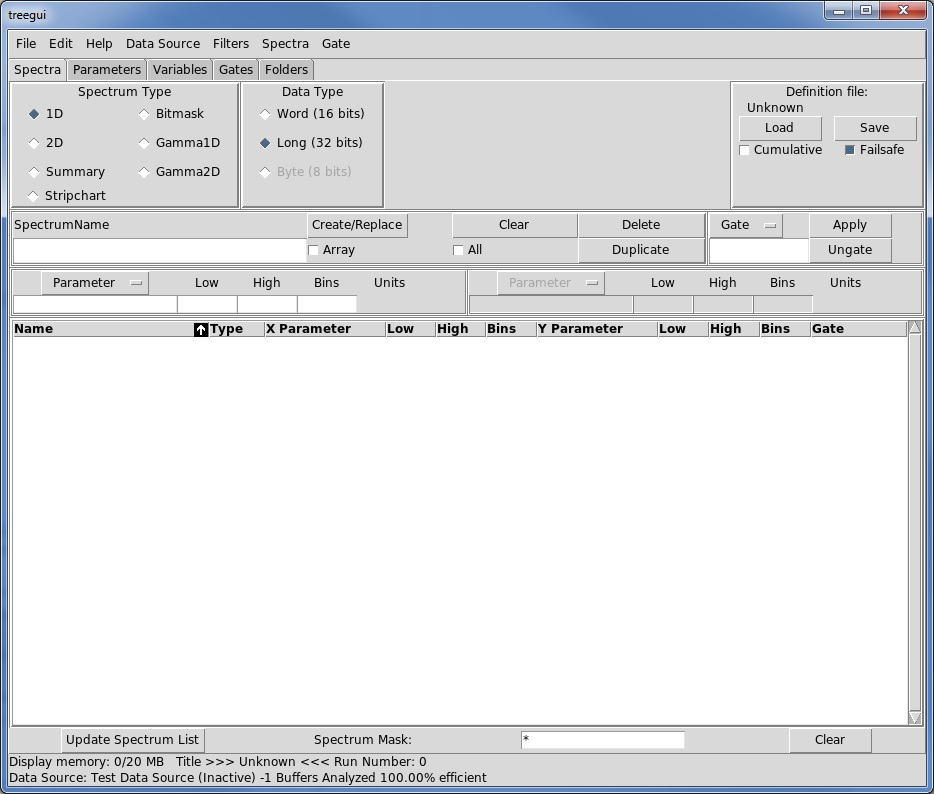Click the vertical scrollbar track of spectrum list

click(915, 522)
